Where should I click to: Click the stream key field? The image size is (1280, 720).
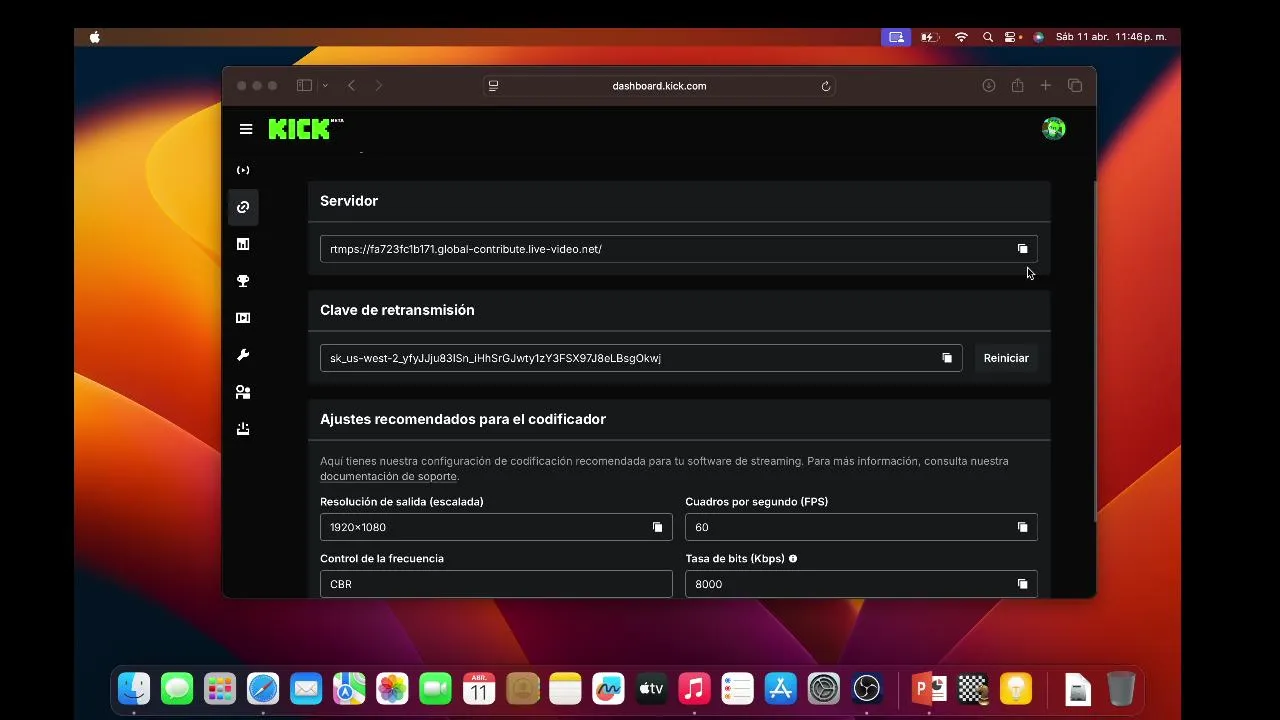click(x=641, y=358)
